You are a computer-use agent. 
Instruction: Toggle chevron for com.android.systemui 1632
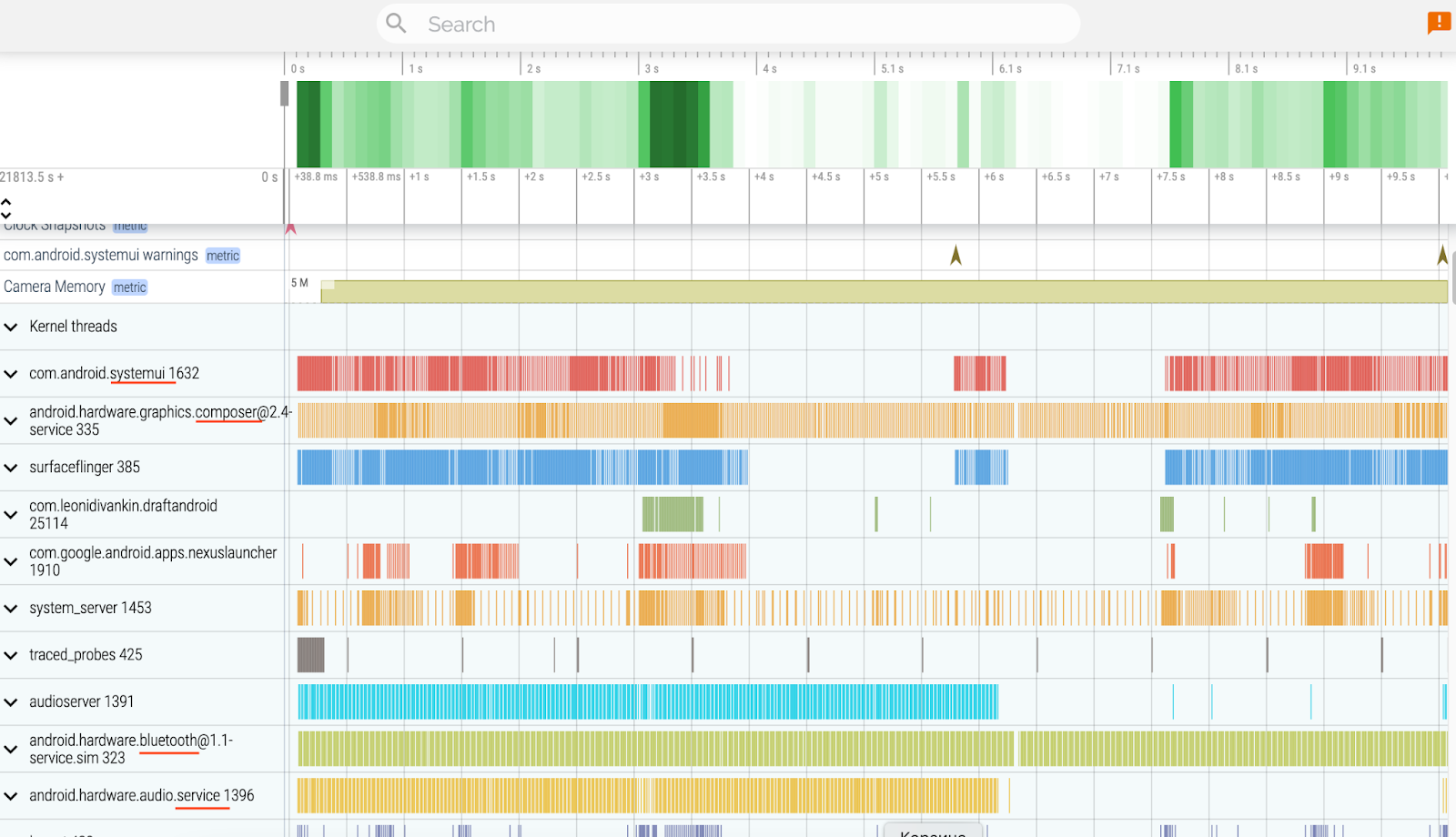tap(11, 374)
